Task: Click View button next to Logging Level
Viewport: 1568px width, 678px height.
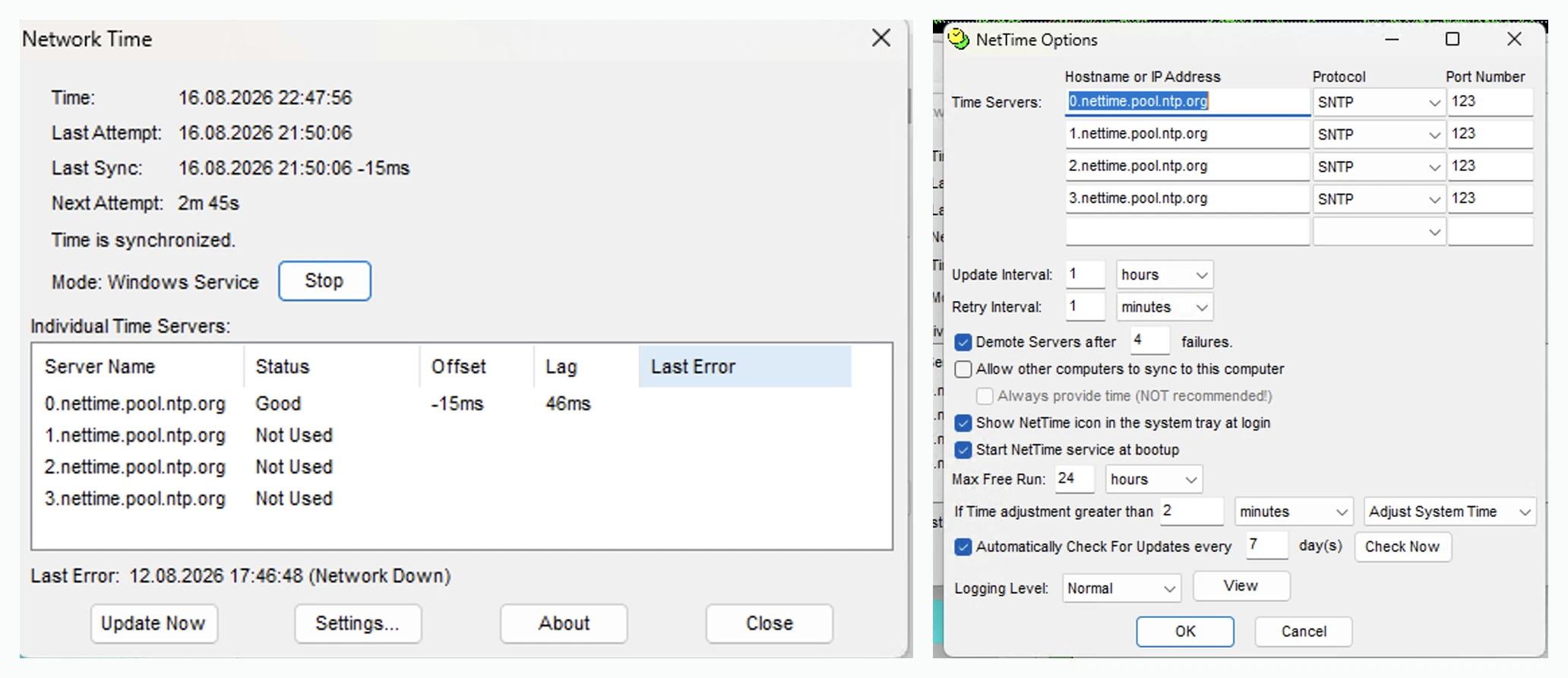Action: 1241,587
